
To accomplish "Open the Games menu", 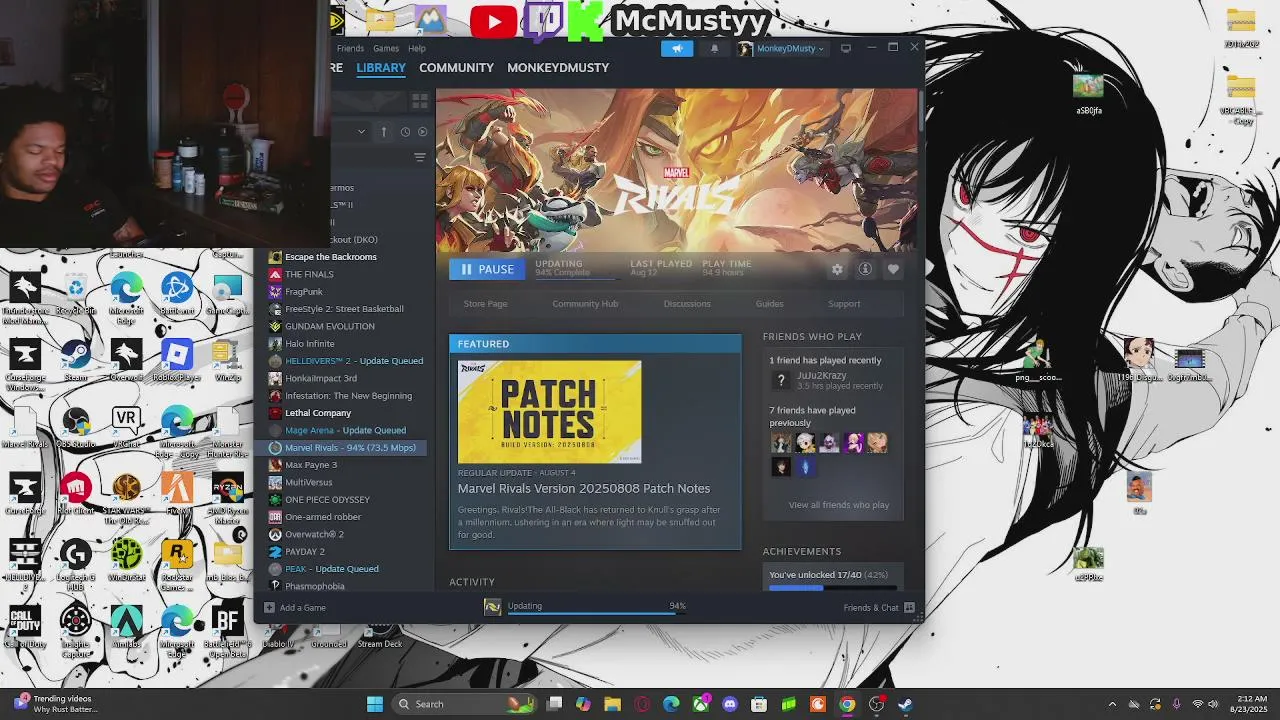I will 386,48.
